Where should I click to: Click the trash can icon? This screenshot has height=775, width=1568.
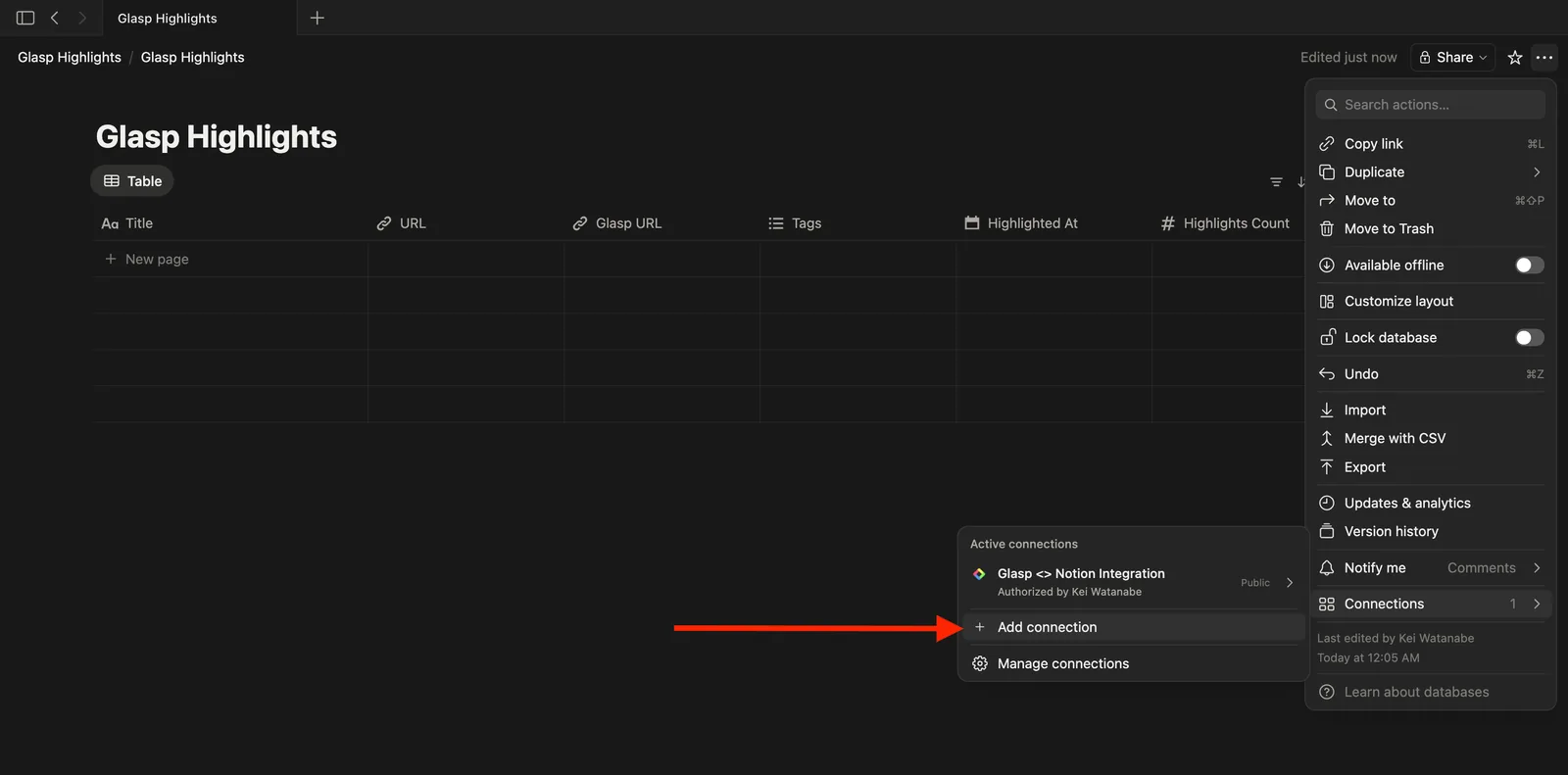pyautogui.click(x=1327, y=228)
